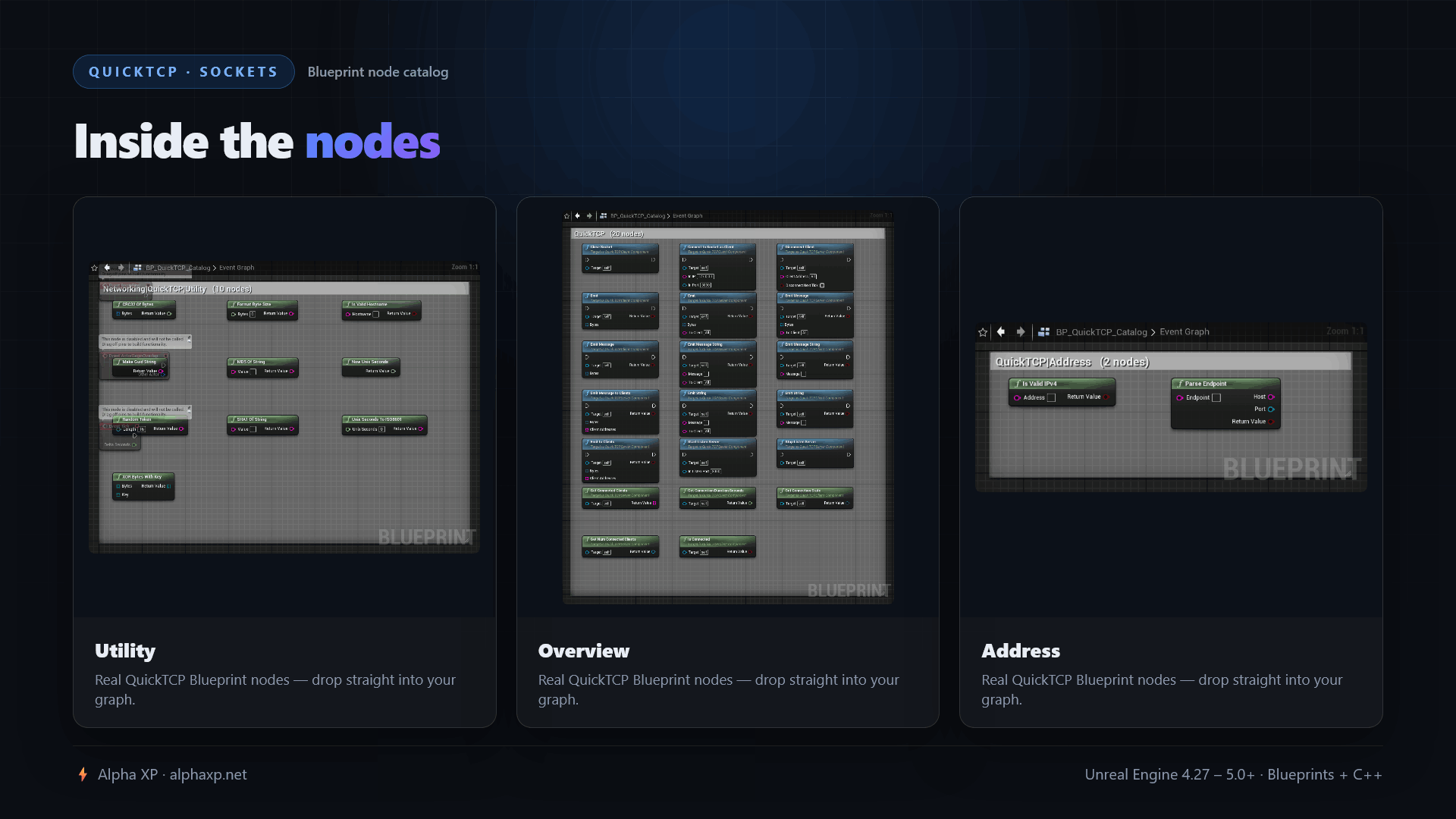Image resolution: width=1456 pixels, height=819 pixels.
Task: Click the Value box on SHA1 Of String
Action: (253, 429)
